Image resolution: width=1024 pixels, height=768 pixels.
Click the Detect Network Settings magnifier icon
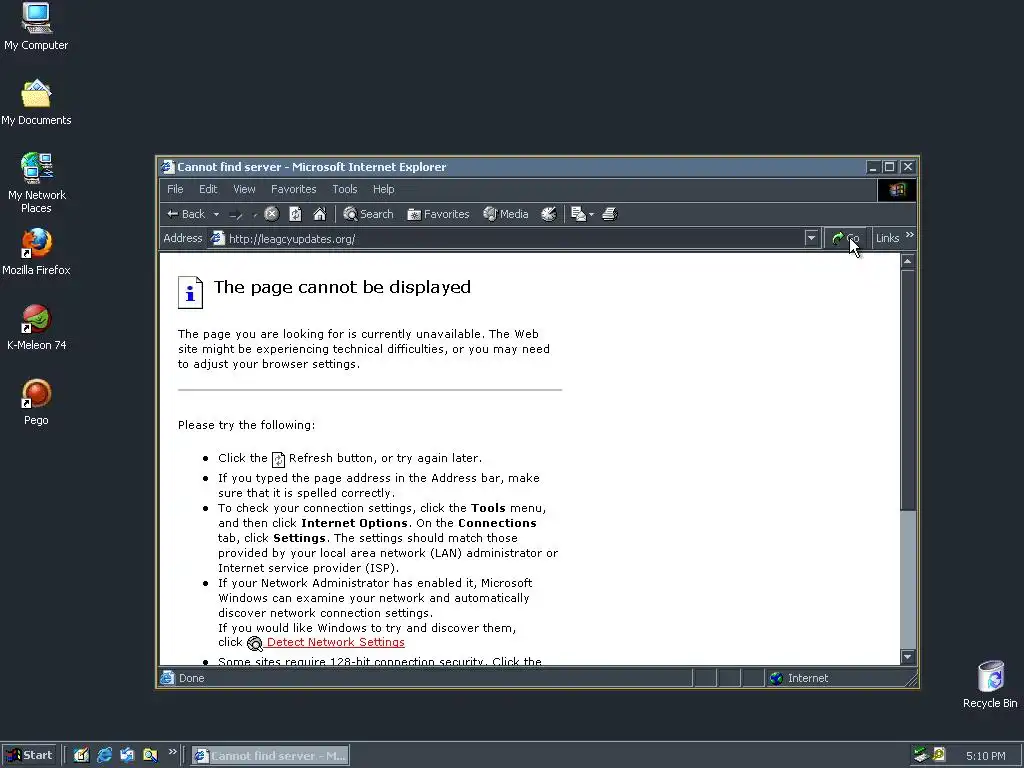coord(255,643)
